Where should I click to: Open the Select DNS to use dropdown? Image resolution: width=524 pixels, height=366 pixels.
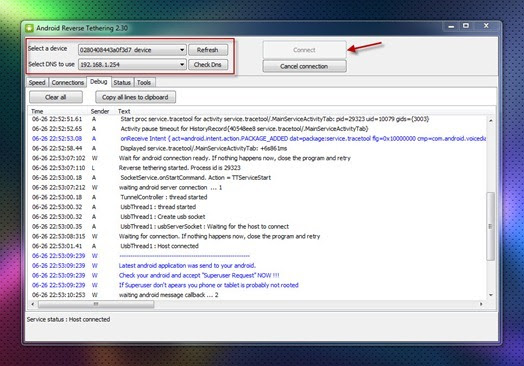132,65
